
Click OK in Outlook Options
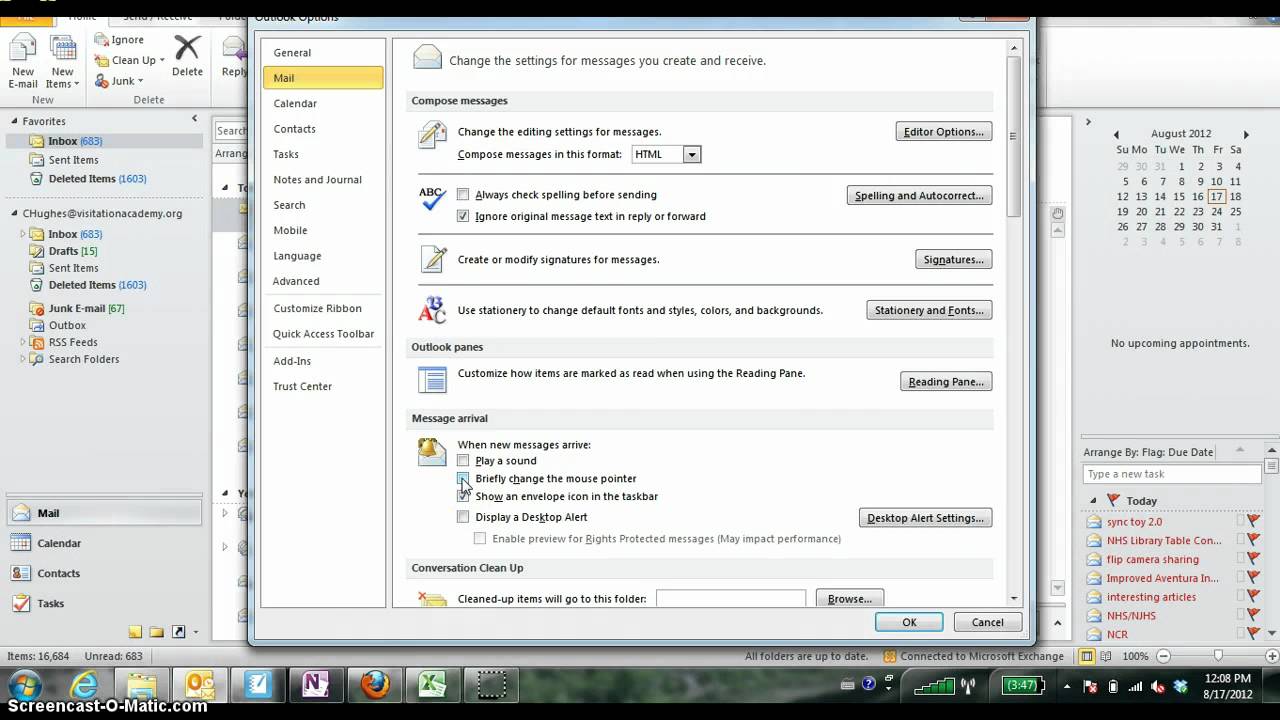click(909, 622)
